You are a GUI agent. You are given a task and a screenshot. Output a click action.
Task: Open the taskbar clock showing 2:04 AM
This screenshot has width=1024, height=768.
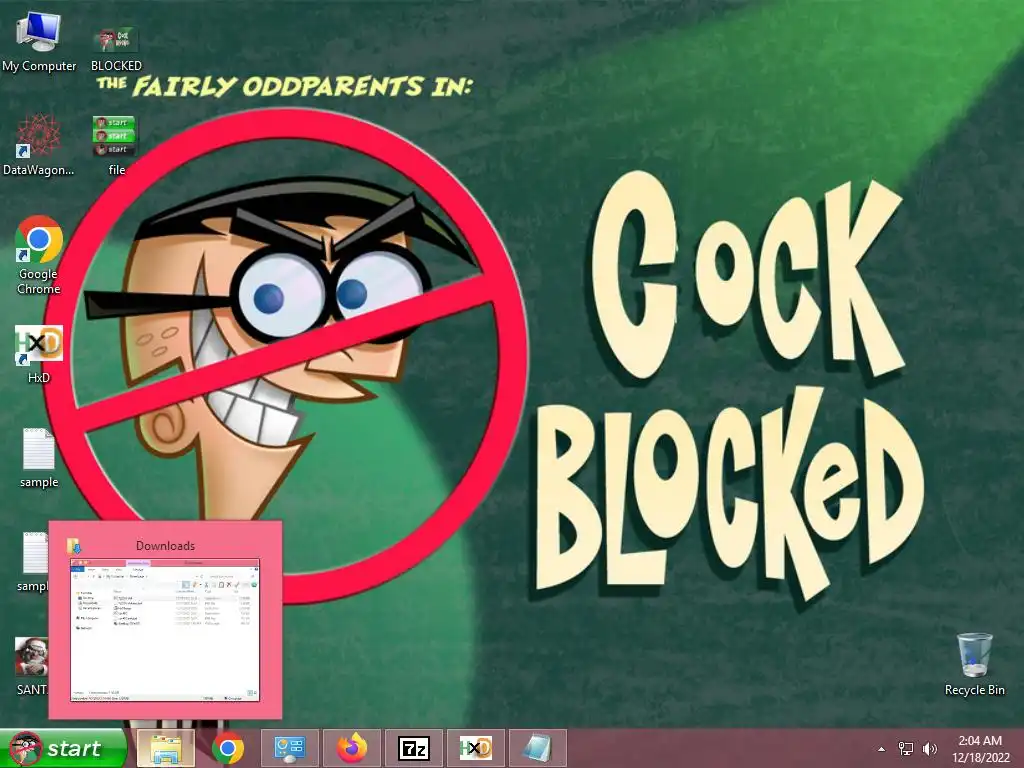pos(980,749)
